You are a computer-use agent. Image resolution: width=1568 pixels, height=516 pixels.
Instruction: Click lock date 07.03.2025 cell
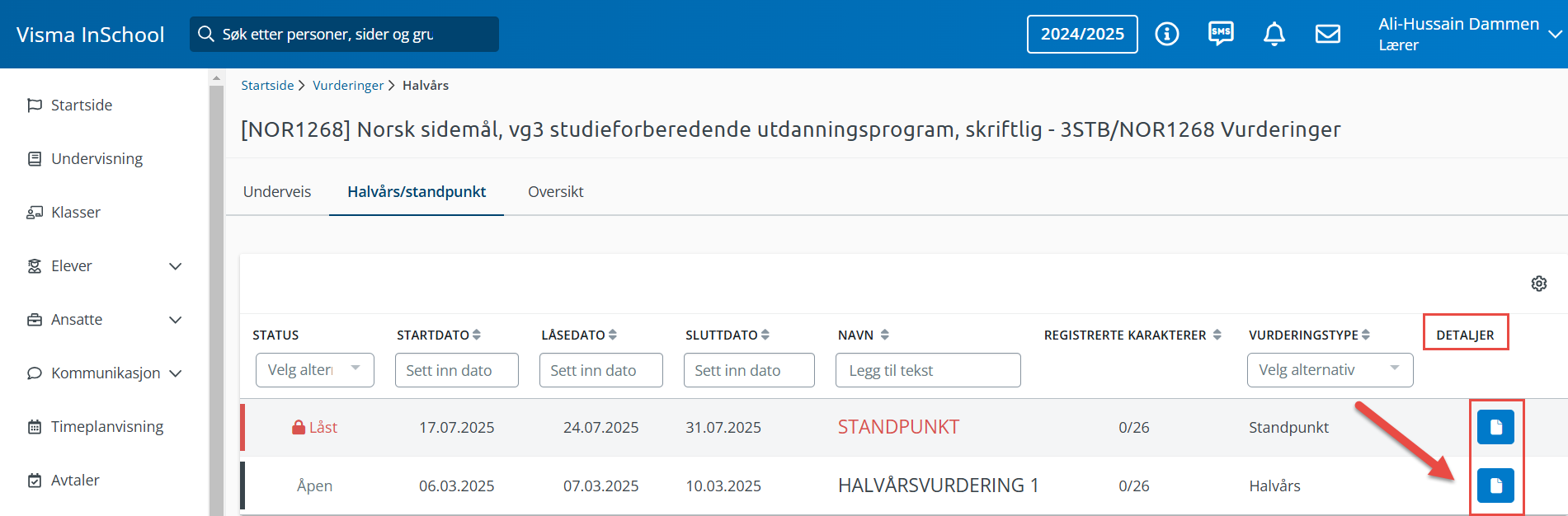click(600, 486)
